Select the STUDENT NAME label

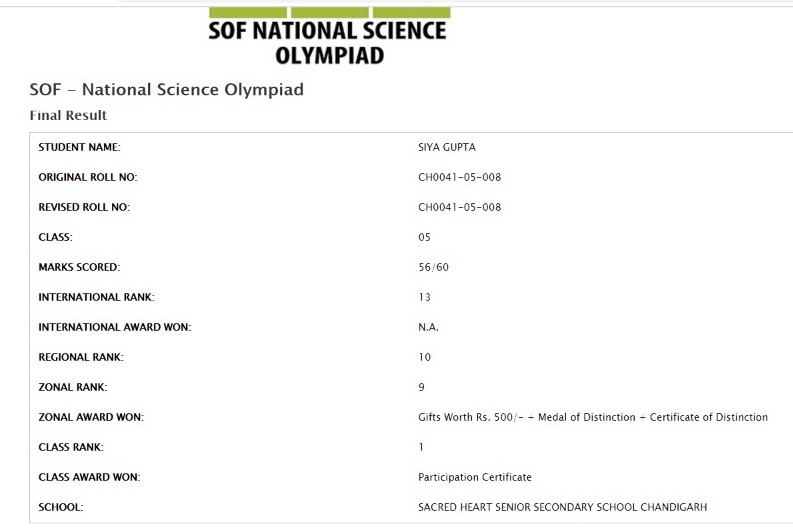[79, 147]
